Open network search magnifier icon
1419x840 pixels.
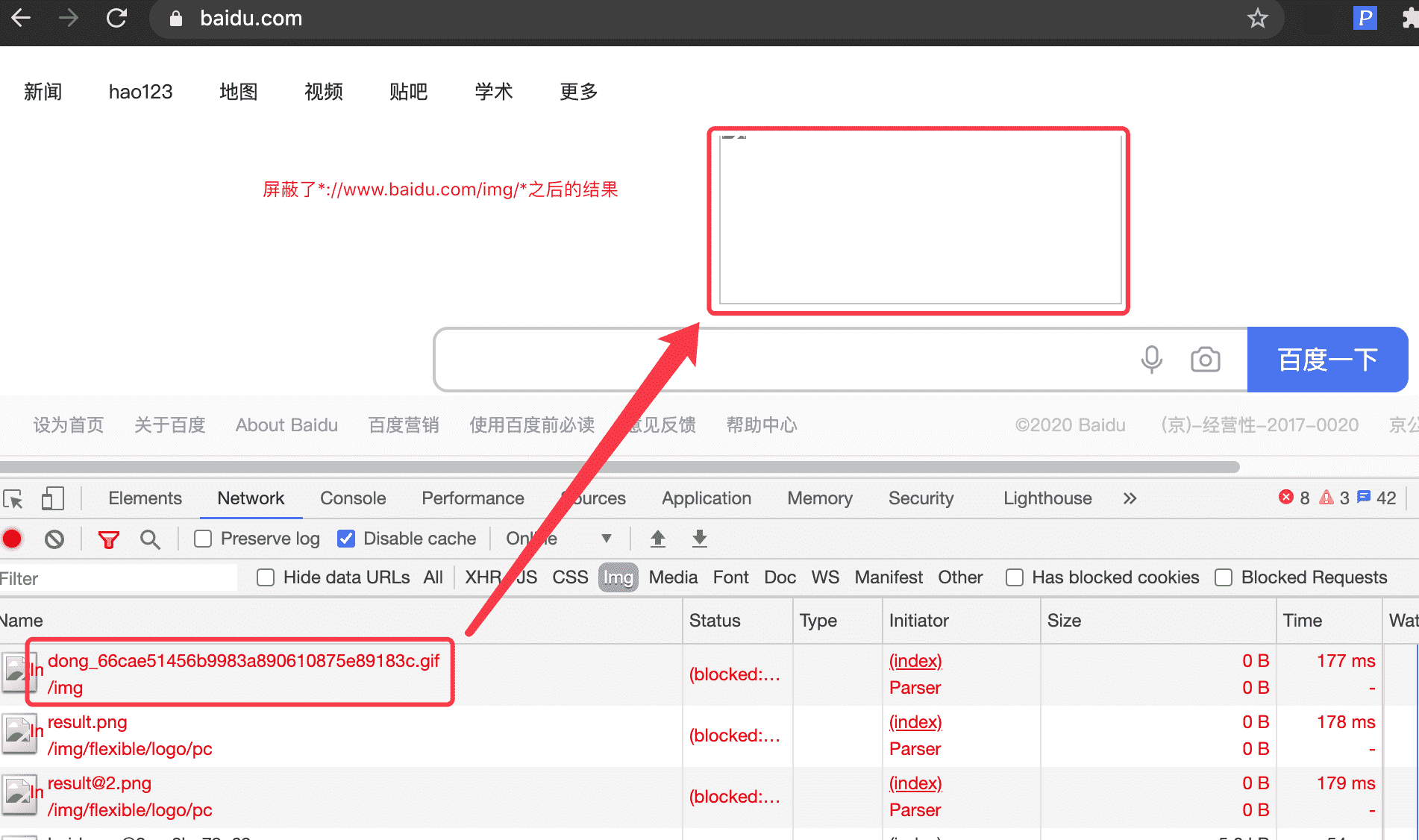point(150,539)
